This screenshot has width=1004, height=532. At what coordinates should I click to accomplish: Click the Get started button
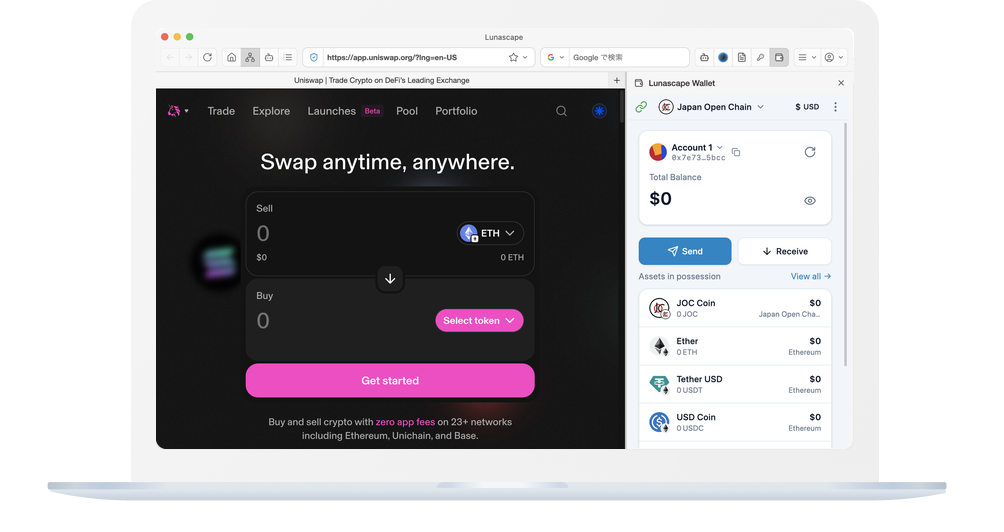(390, 380)
